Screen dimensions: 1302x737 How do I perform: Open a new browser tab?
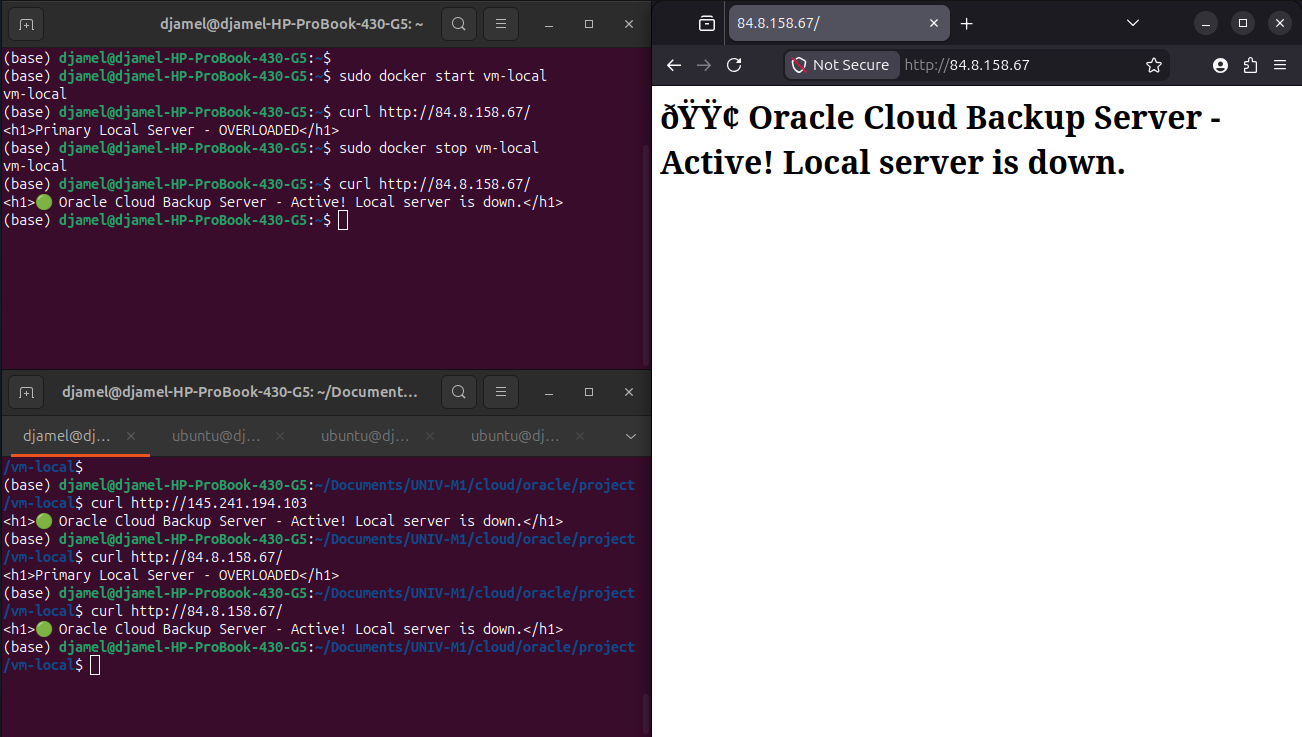[x=966, y=23]
